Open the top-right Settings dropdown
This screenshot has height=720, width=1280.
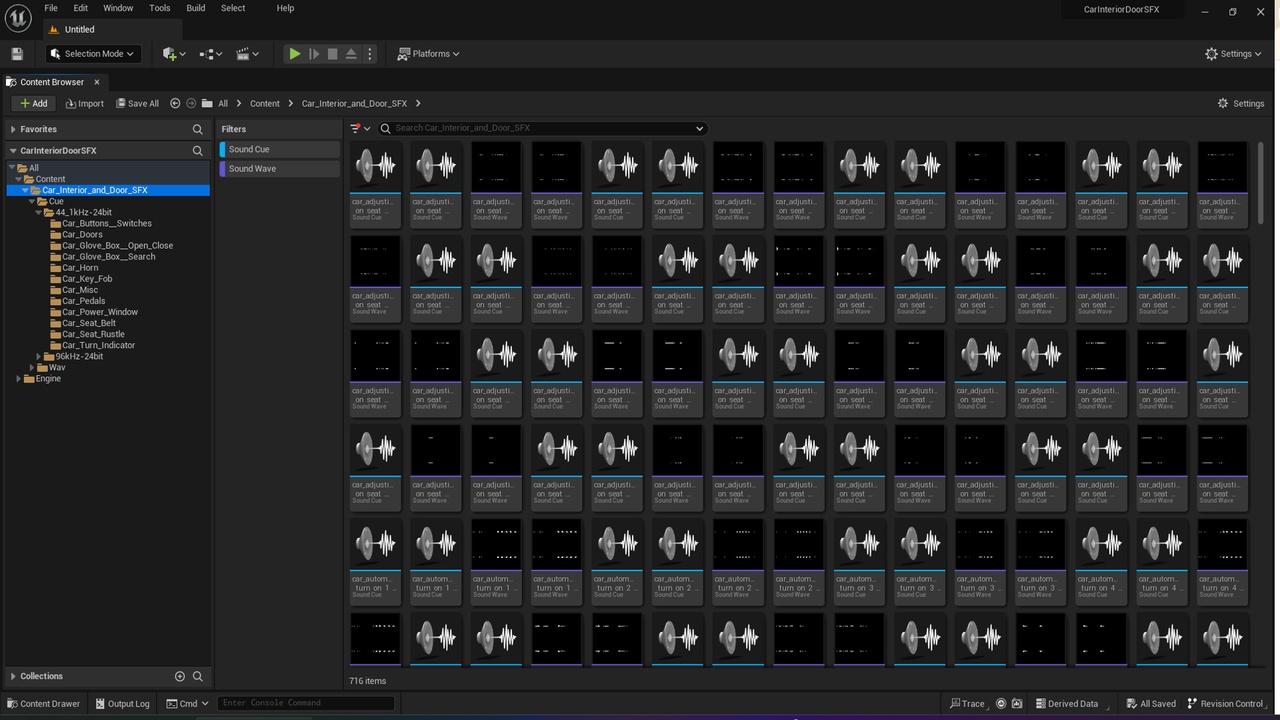click(x=1233, y=54)
